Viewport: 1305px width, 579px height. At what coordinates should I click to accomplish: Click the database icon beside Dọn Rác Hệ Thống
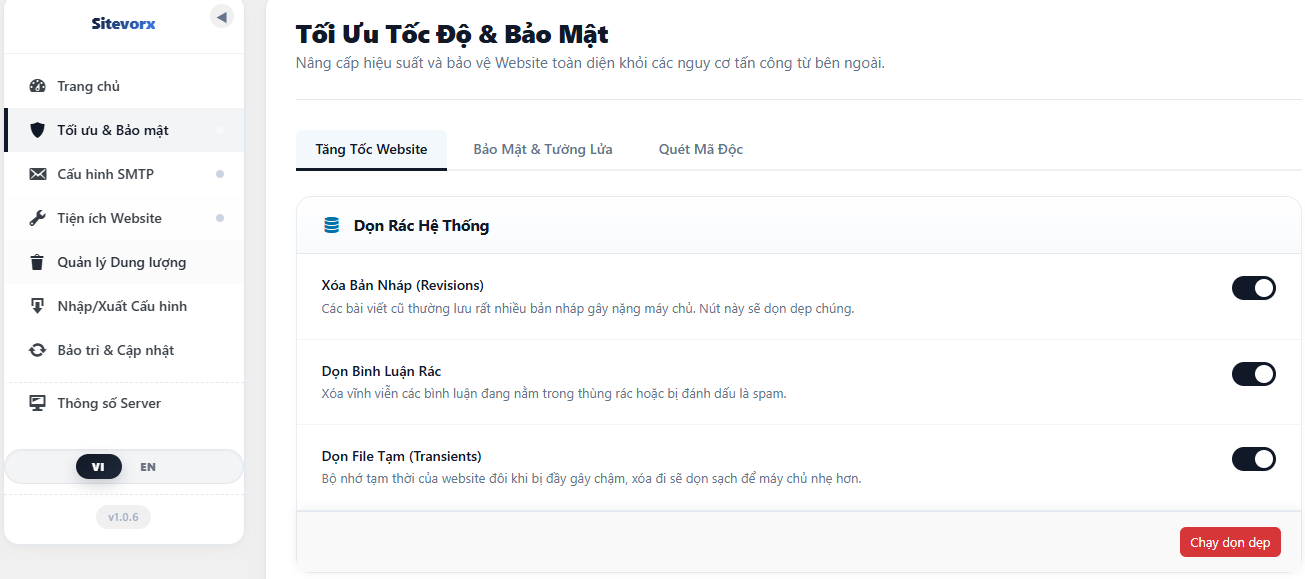tap(331, 226)
